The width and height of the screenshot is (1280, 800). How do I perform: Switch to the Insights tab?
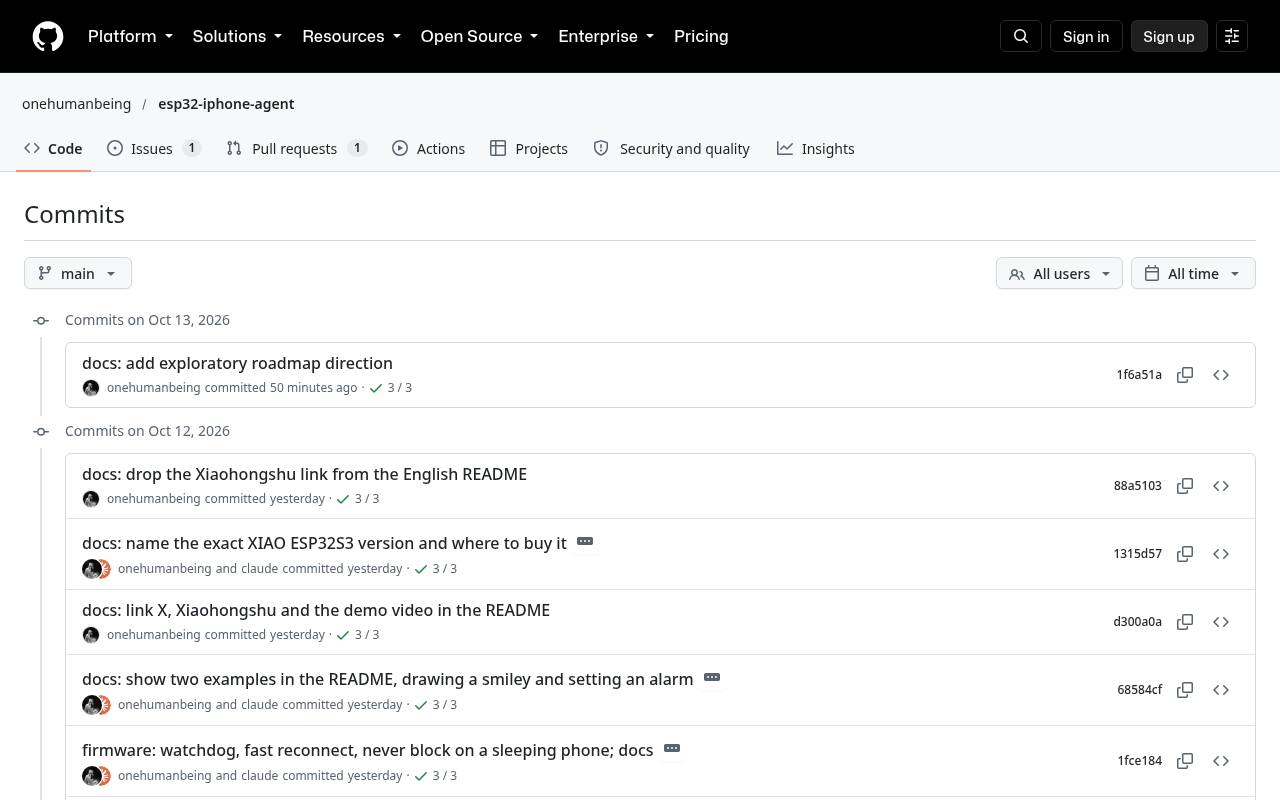tap(815, 149)
